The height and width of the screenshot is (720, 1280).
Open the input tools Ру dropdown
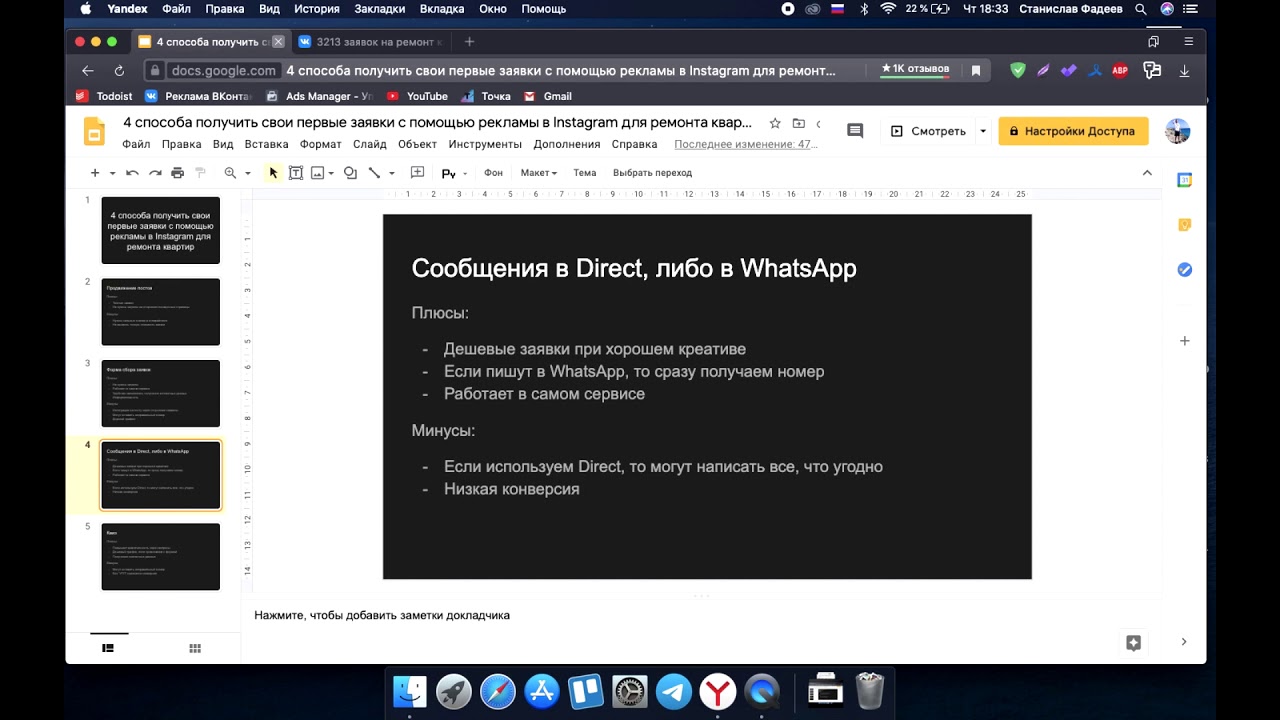454,173
